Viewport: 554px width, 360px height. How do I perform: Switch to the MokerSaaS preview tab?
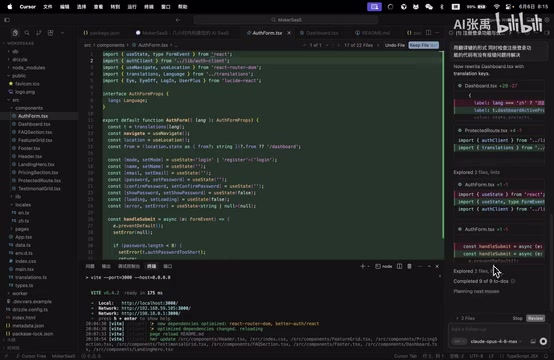tap(182, 33)
